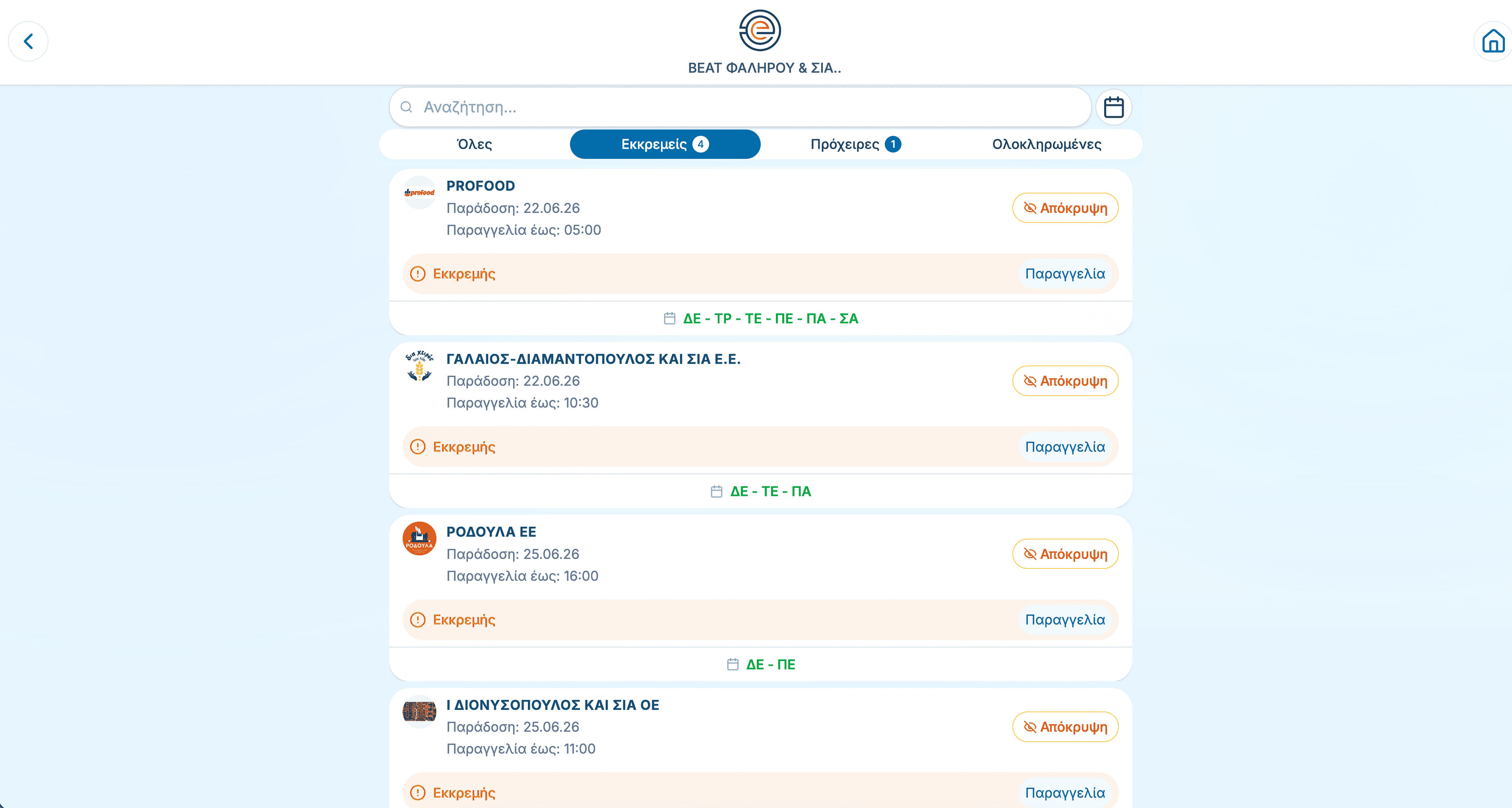Image resolution: width=1512 pixels, height=808 pixels.
Task: Click the ΒΕΑΤ ΦΑΛΗΡΟΥ & ΣΙΑ.. header title
Action: coord(764,68)
